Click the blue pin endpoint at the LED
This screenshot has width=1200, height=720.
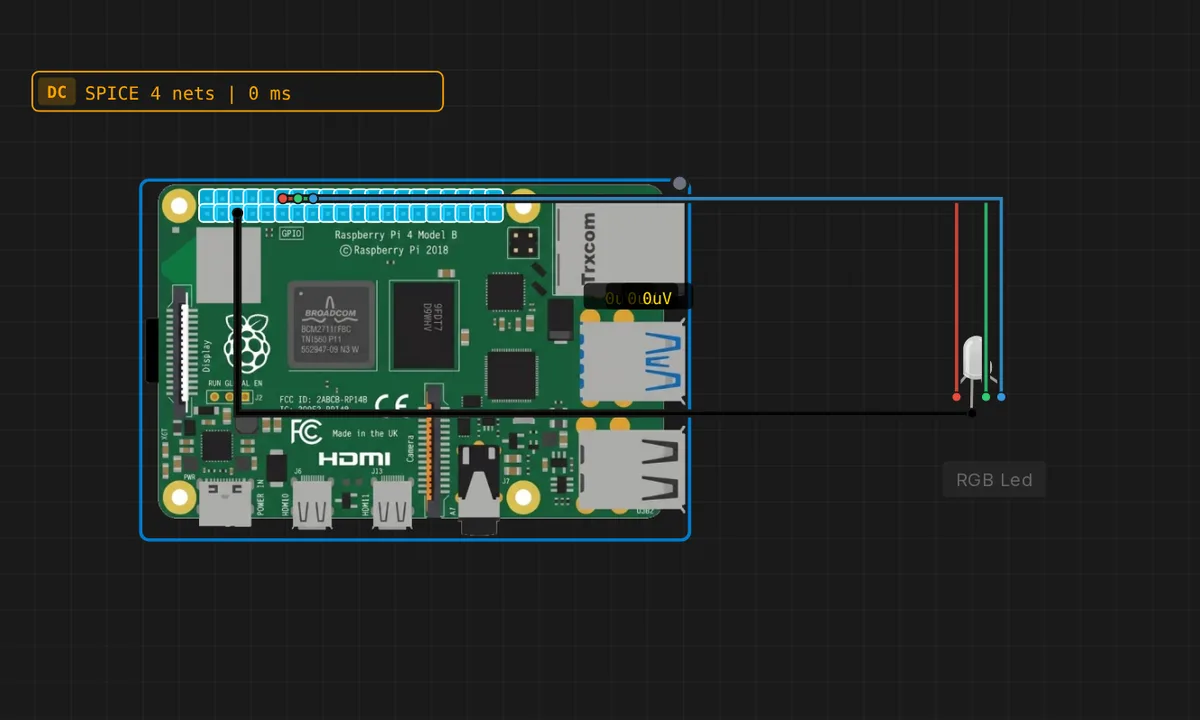(1001, 397)
